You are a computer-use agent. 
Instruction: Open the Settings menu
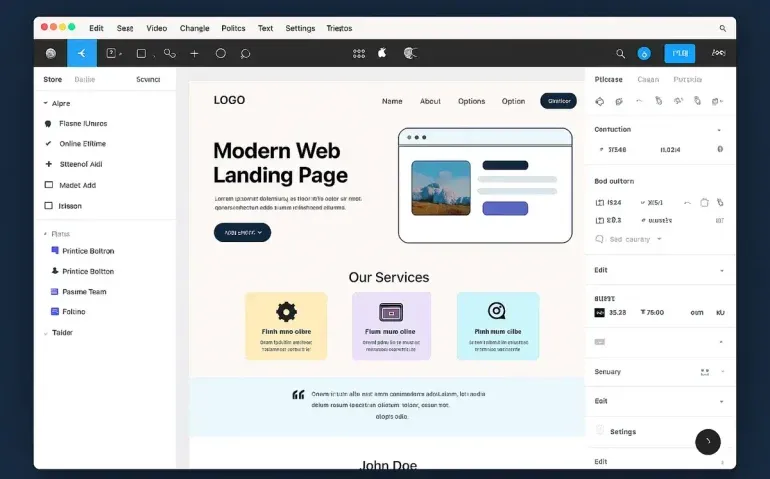click(300, 28)
